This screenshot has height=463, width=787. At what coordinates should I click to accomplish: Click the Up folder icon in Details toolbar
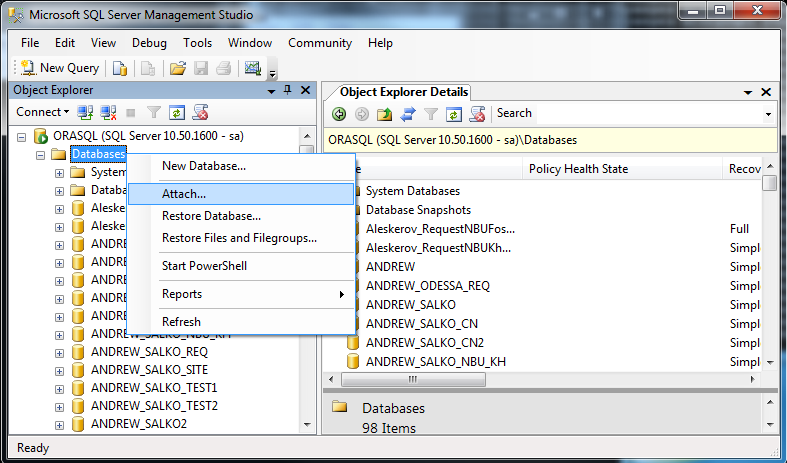[385, 113]
